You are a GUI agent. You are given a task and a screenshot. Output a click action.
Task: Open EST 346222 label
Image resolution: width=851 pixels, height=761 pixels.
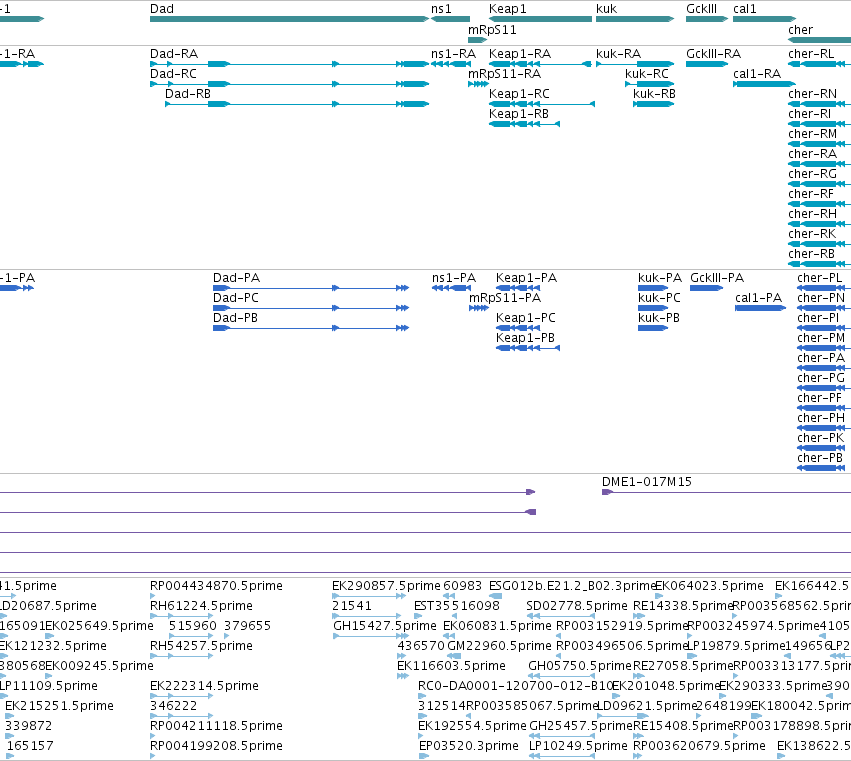click(174, 706)
